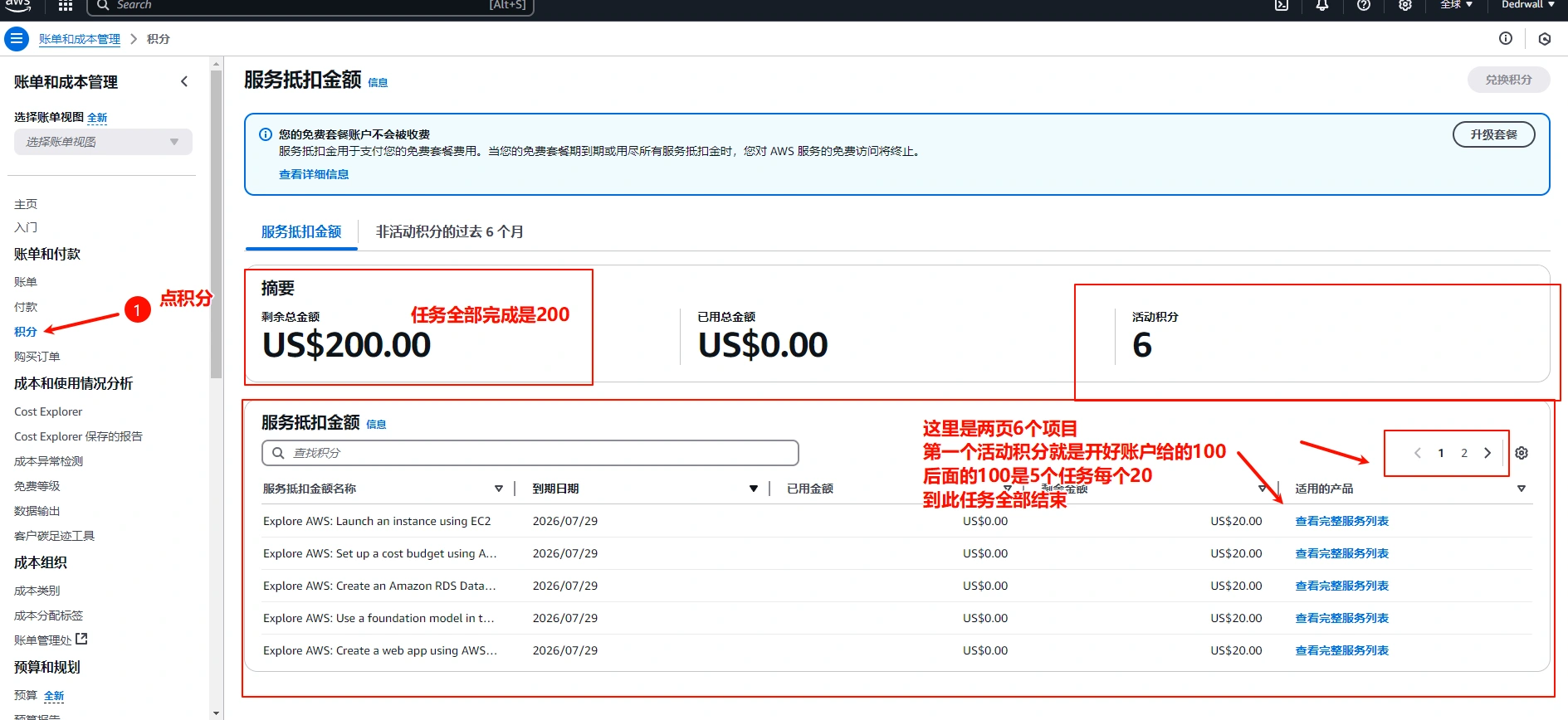Open 查看详细信息 link
Viewport: 1568px width, 720px height.
(314, 174)
